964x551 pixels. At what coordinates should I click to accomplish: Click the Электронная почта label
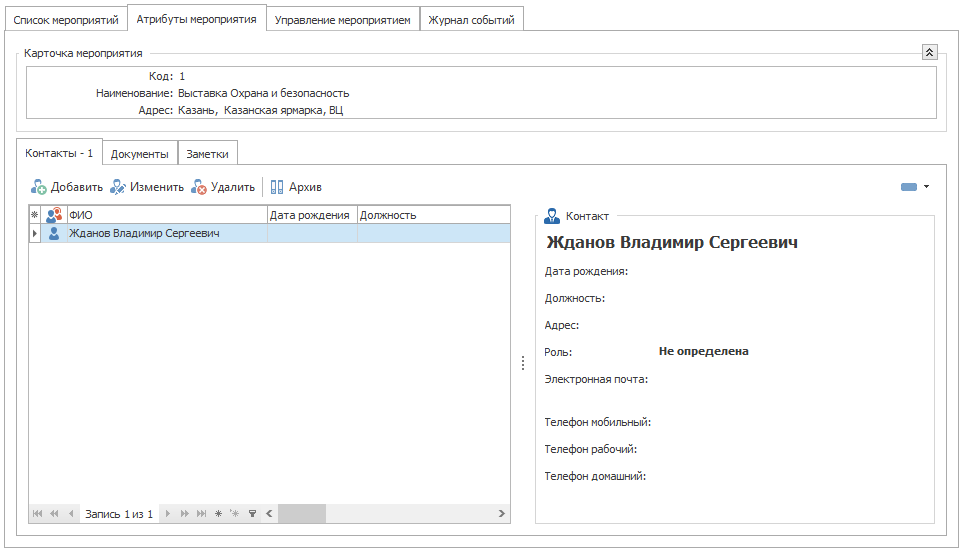point(596,379)
